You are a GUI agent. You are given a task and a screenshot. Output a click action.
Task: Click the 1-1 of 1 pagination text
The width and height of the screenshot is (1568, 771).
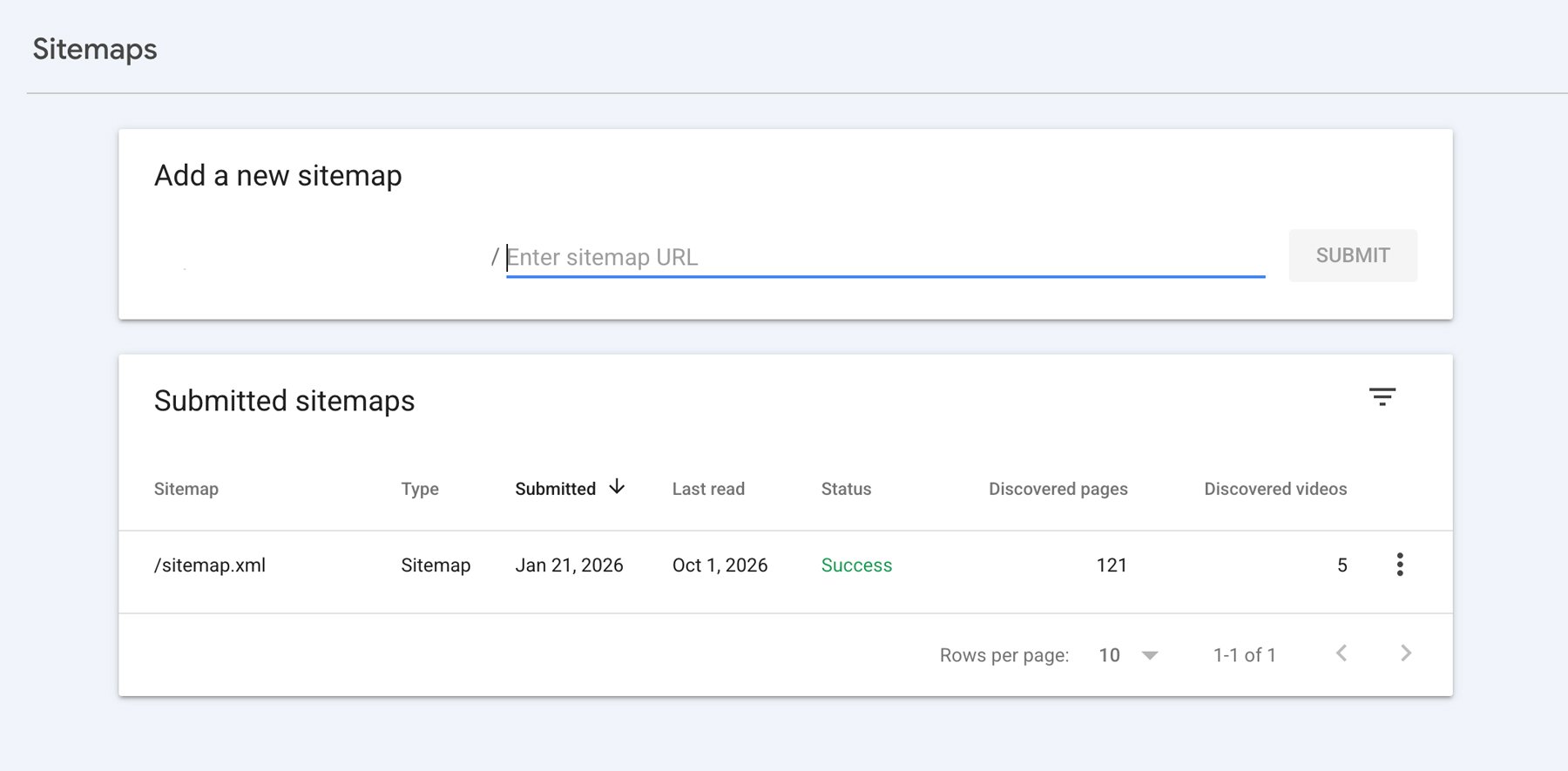(x=1244, y=655)
